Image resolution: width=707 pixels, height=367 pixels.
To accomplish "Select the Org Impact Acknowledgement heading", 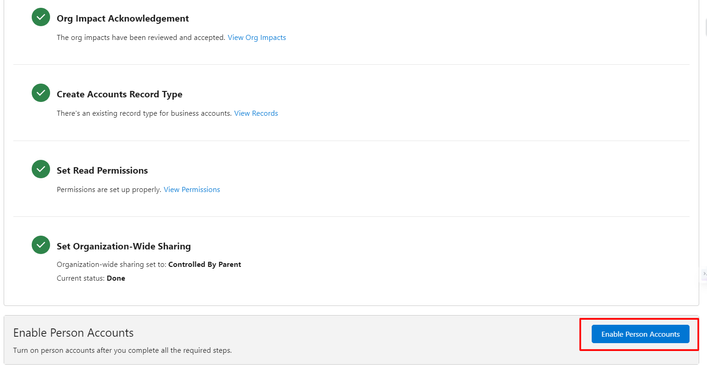I will (x=123, y=18).
